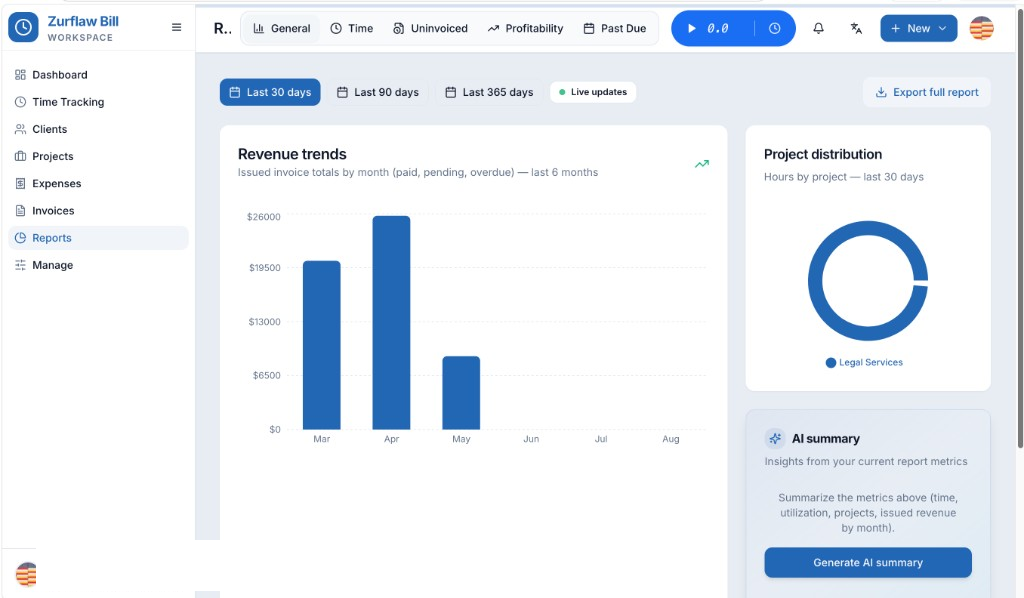Open Expenses in the sidebar
Viewport: 1024px width, 598px height.
coord(98,183)
